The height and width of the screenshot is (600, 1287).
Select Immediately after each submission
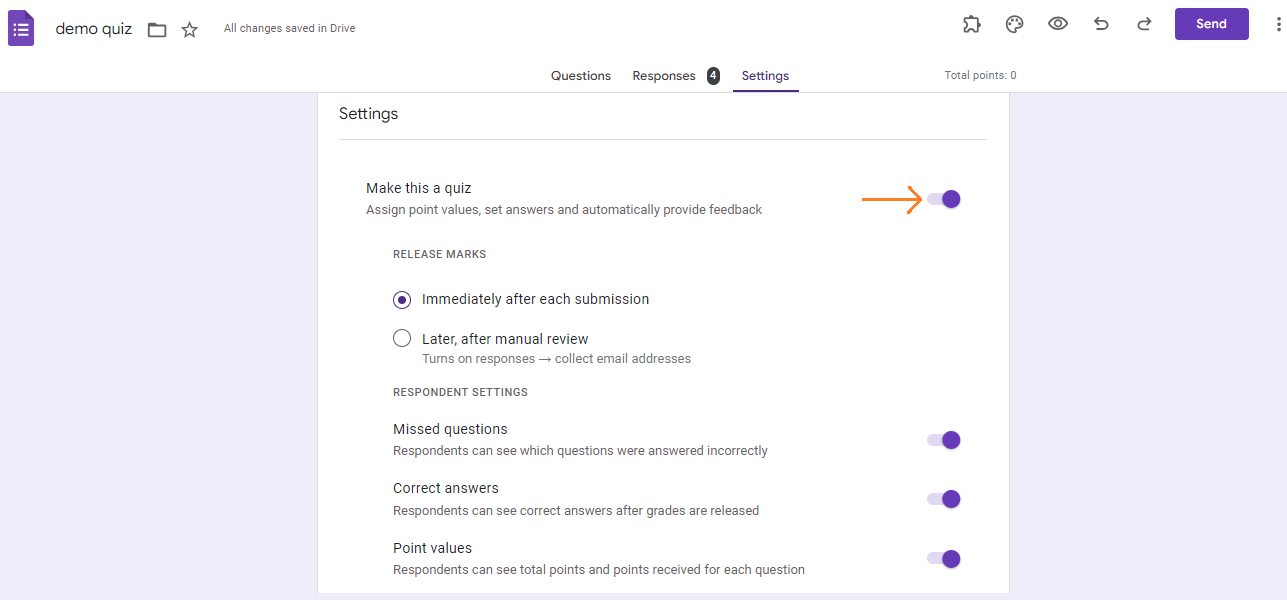point(401,299)
